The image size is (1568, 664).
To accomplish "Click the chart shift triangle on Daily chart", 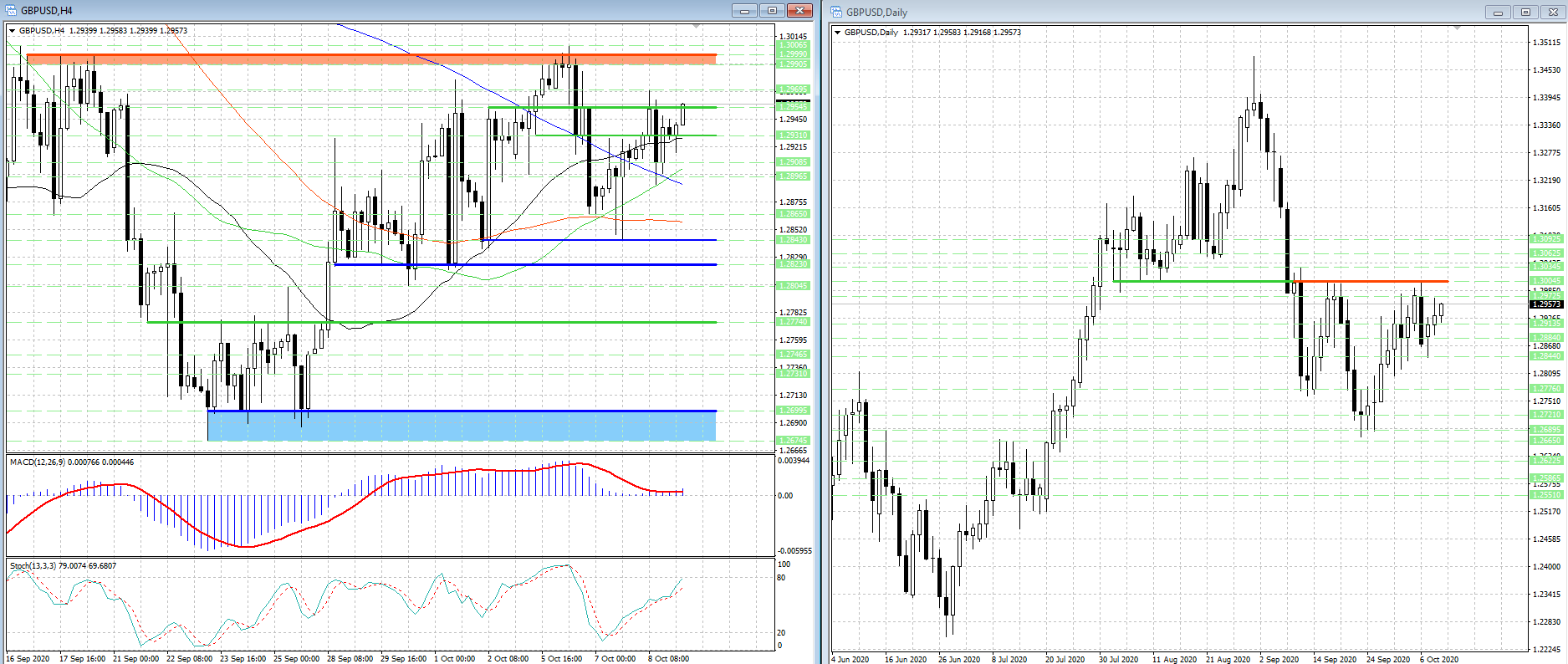I will 1457,29.
